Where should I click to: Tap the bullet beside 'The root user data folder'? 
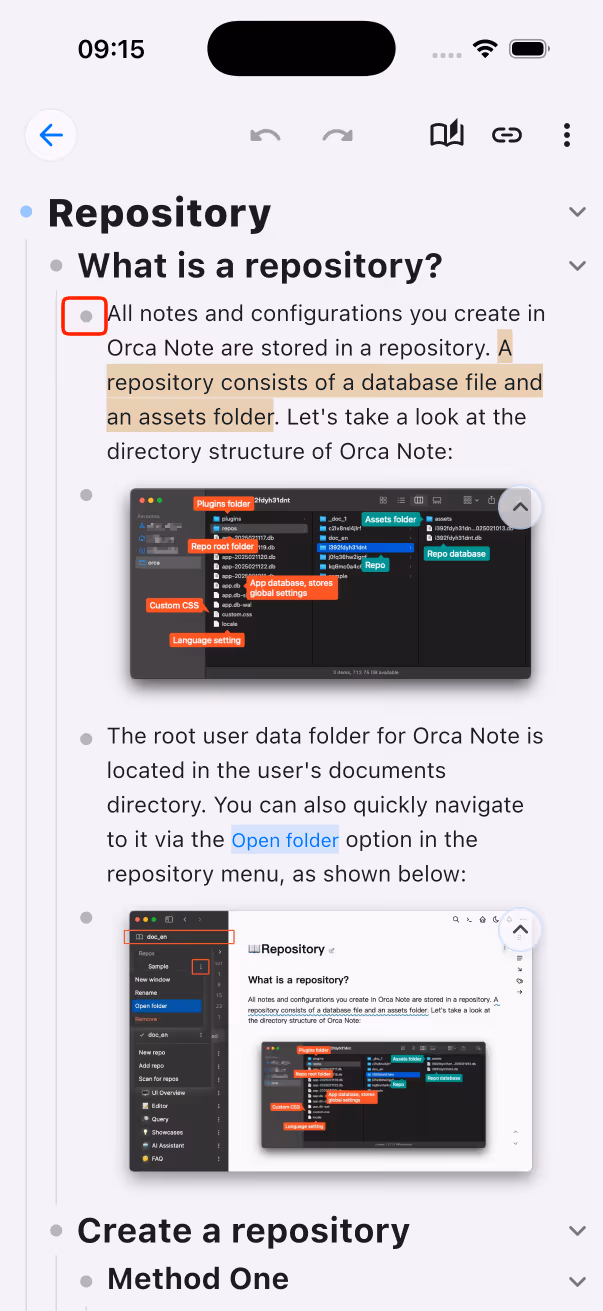click(x=86, y=738)
